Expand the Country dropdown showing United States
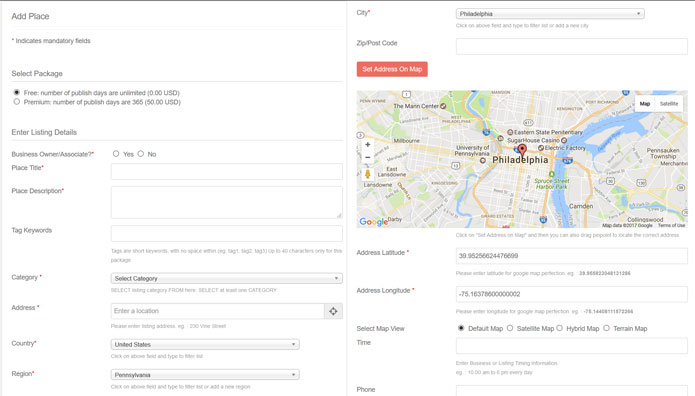 pos(205,345)
